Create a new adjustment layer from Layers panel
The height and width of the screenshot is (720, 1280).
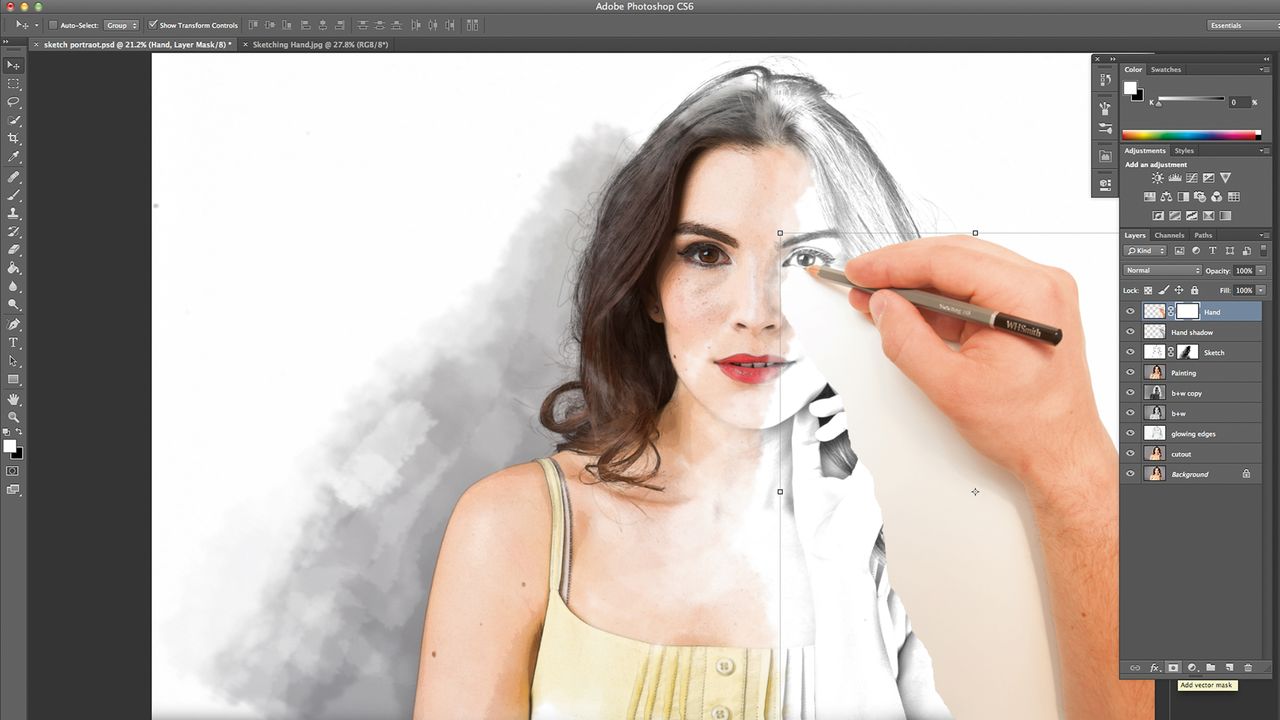point(1192,667)
